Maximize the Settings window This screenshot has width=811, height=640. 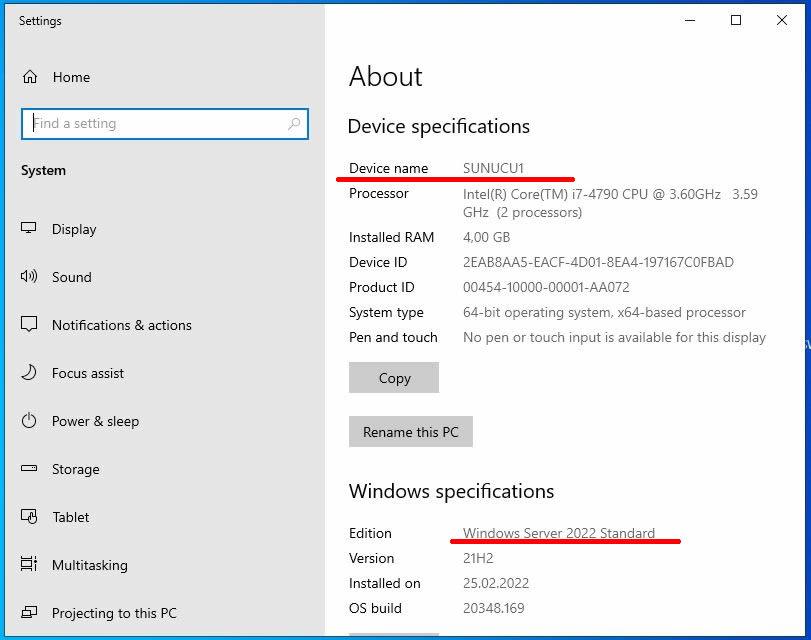735,20
